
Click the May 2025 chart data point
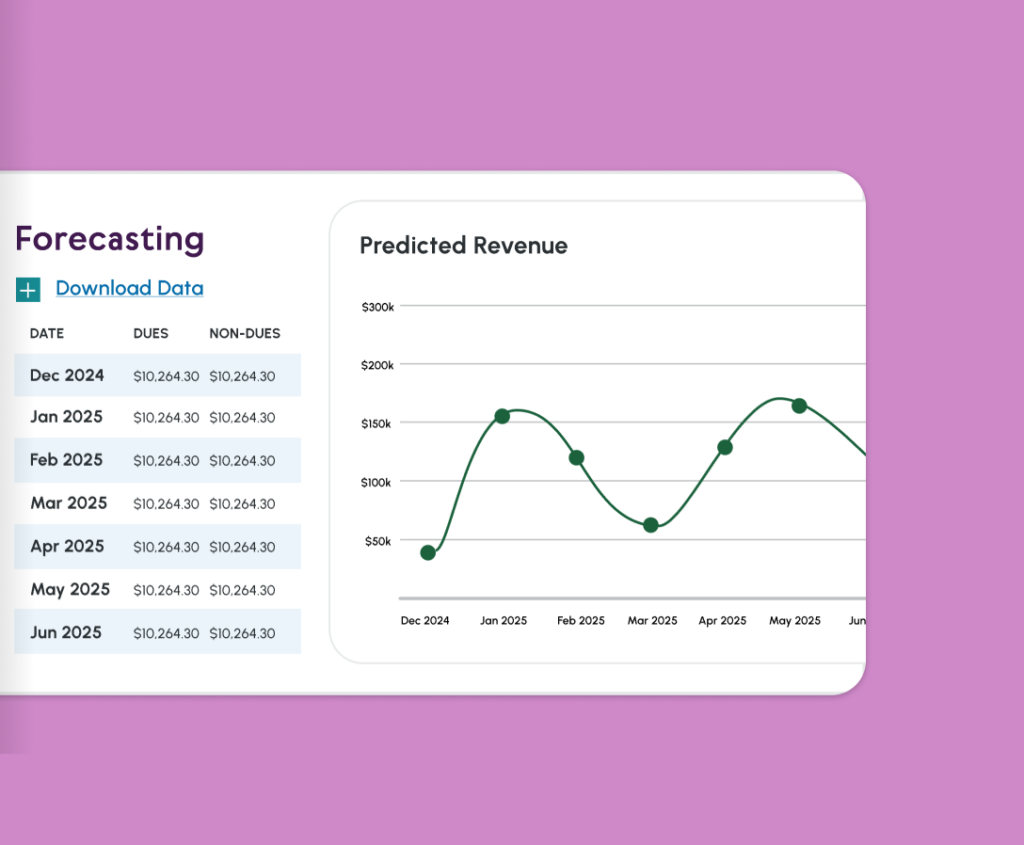[799, 406]
